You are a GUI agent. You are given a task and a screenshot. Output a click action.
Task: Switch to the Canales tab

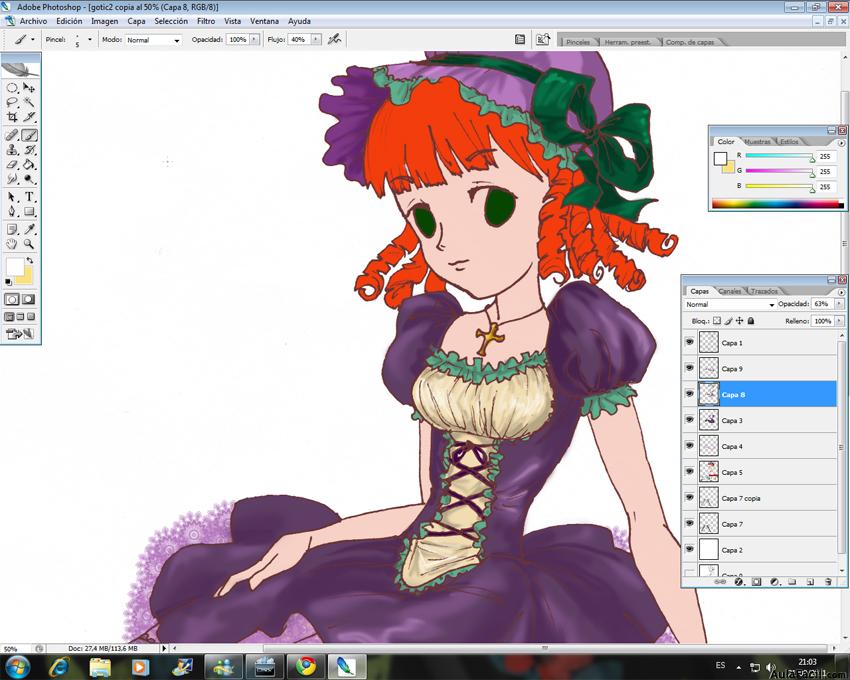(730, 291)
